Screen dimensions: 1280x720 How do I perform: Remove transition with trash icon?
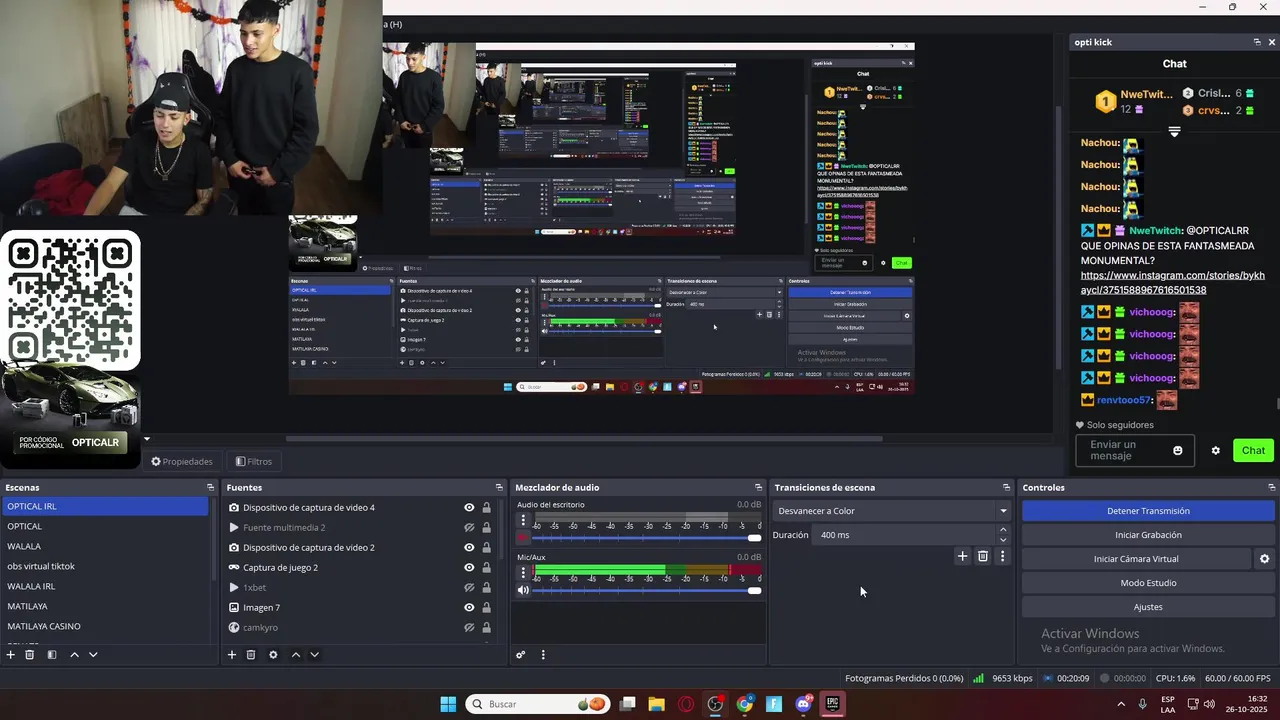[983, 556]
